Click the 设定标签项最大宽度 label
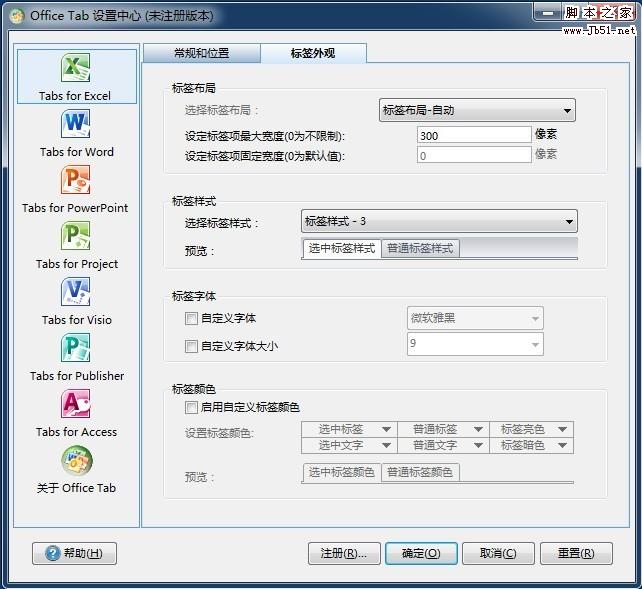The width and height of the screenshot is (642, 589). click(x=265, y=136)
